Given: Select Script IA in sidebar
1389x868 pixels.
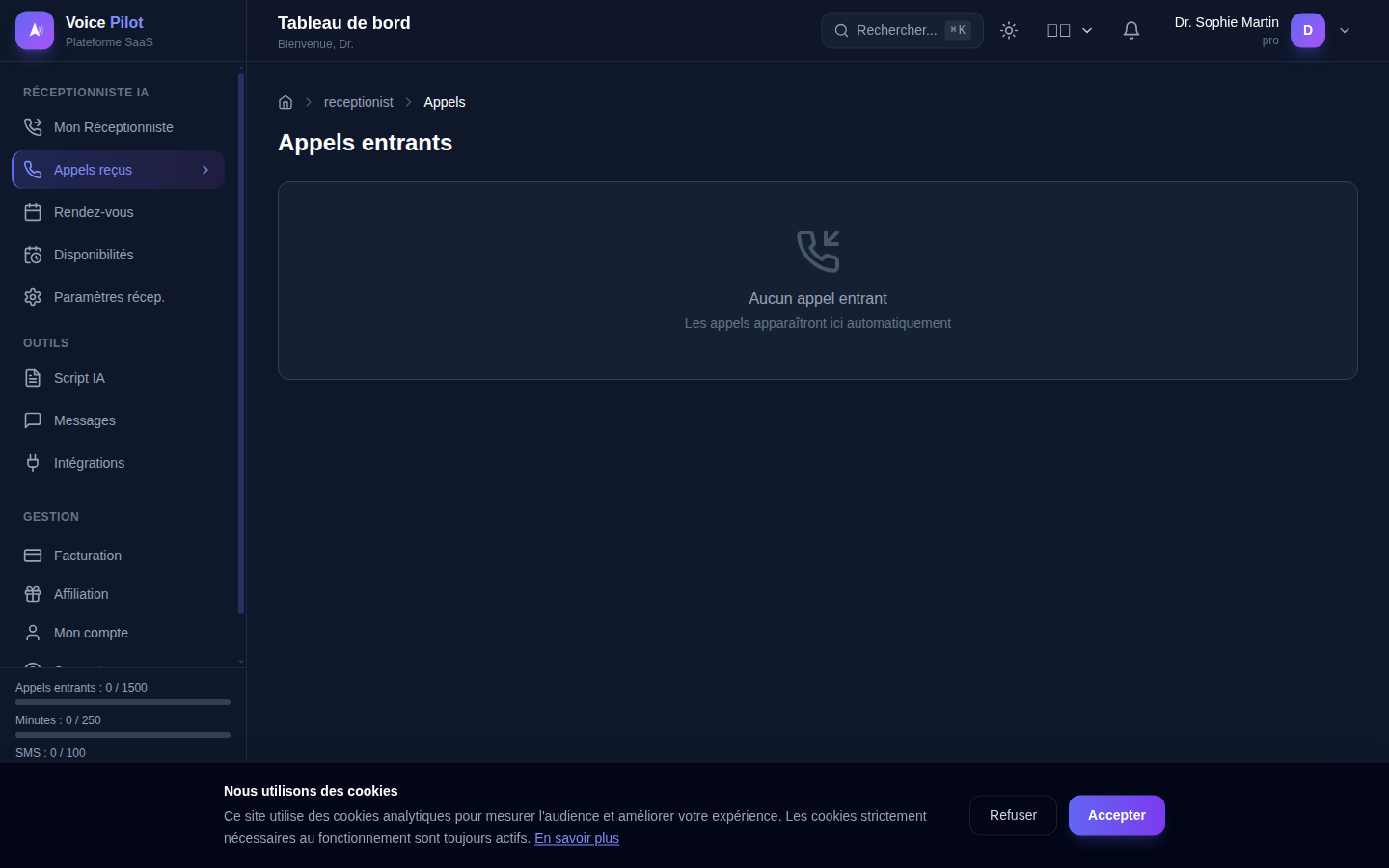Looking at the screenshot, I should (x=118, y=378).
